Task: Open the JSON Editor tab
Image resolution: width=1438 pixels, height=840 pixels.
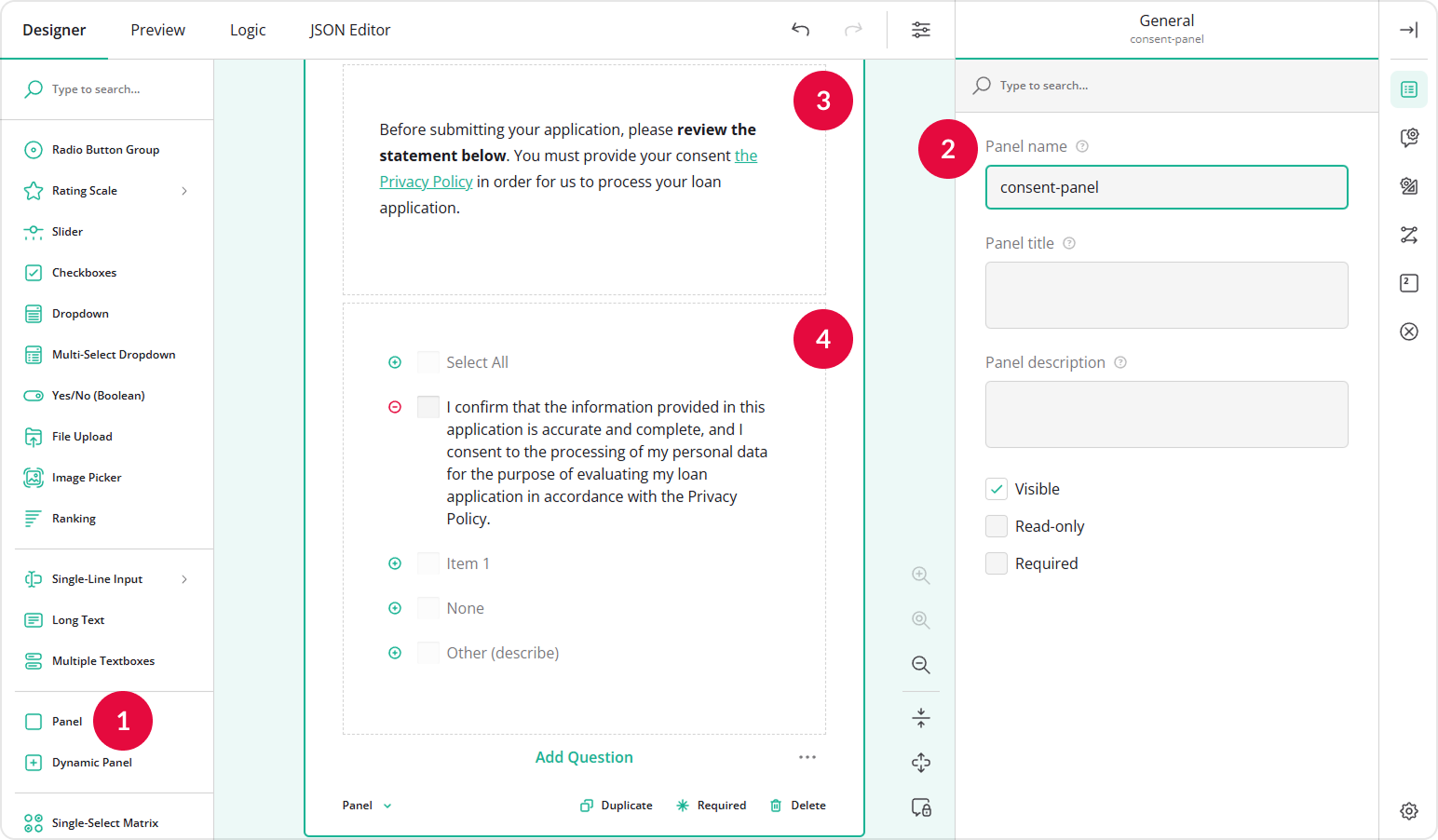Action: pyautogui.click(x=350, y=29)
